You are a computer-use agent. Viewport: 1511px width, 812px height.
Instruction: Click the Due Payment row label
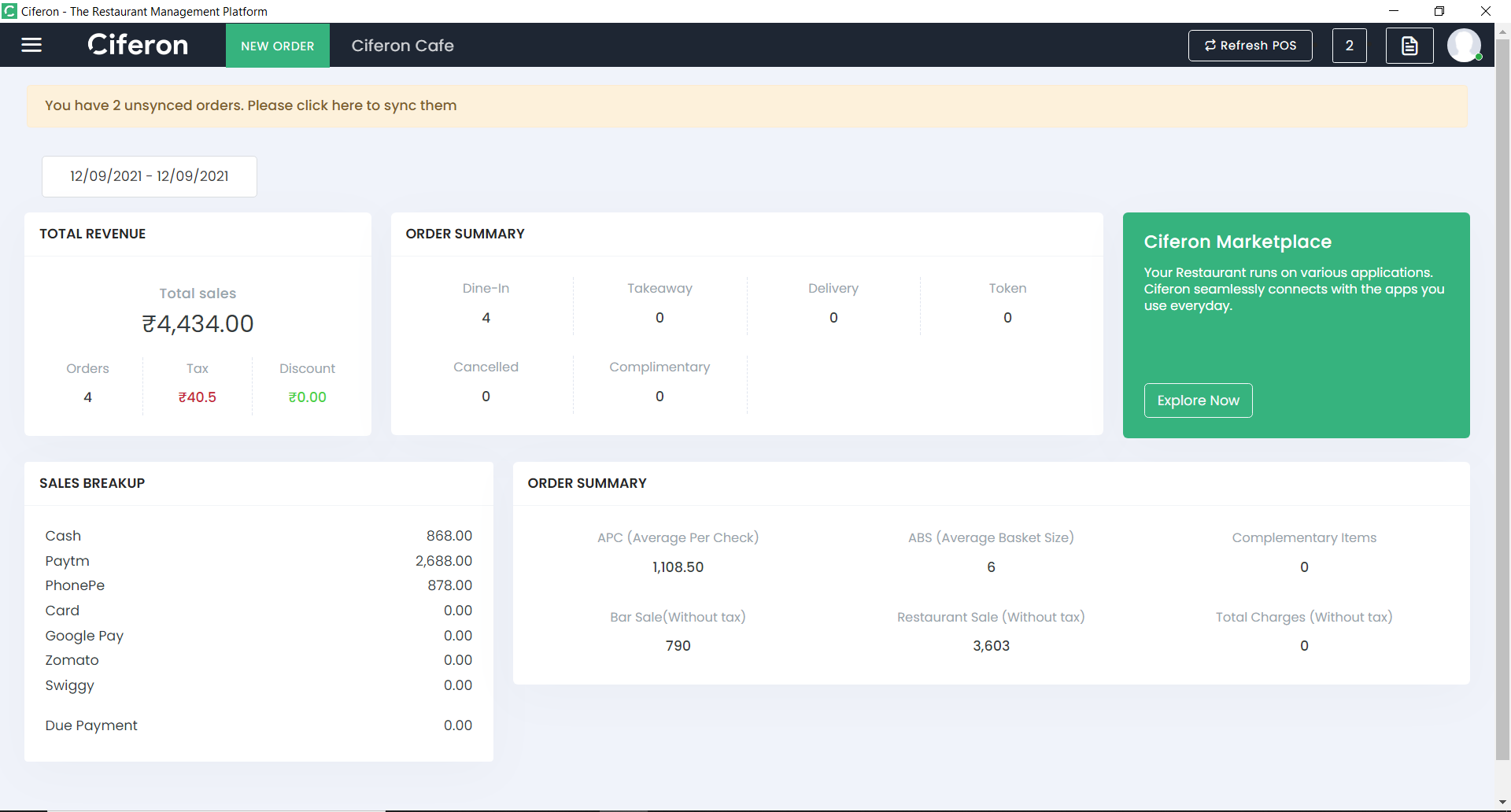pyautogui.click(x=91, y=725)
